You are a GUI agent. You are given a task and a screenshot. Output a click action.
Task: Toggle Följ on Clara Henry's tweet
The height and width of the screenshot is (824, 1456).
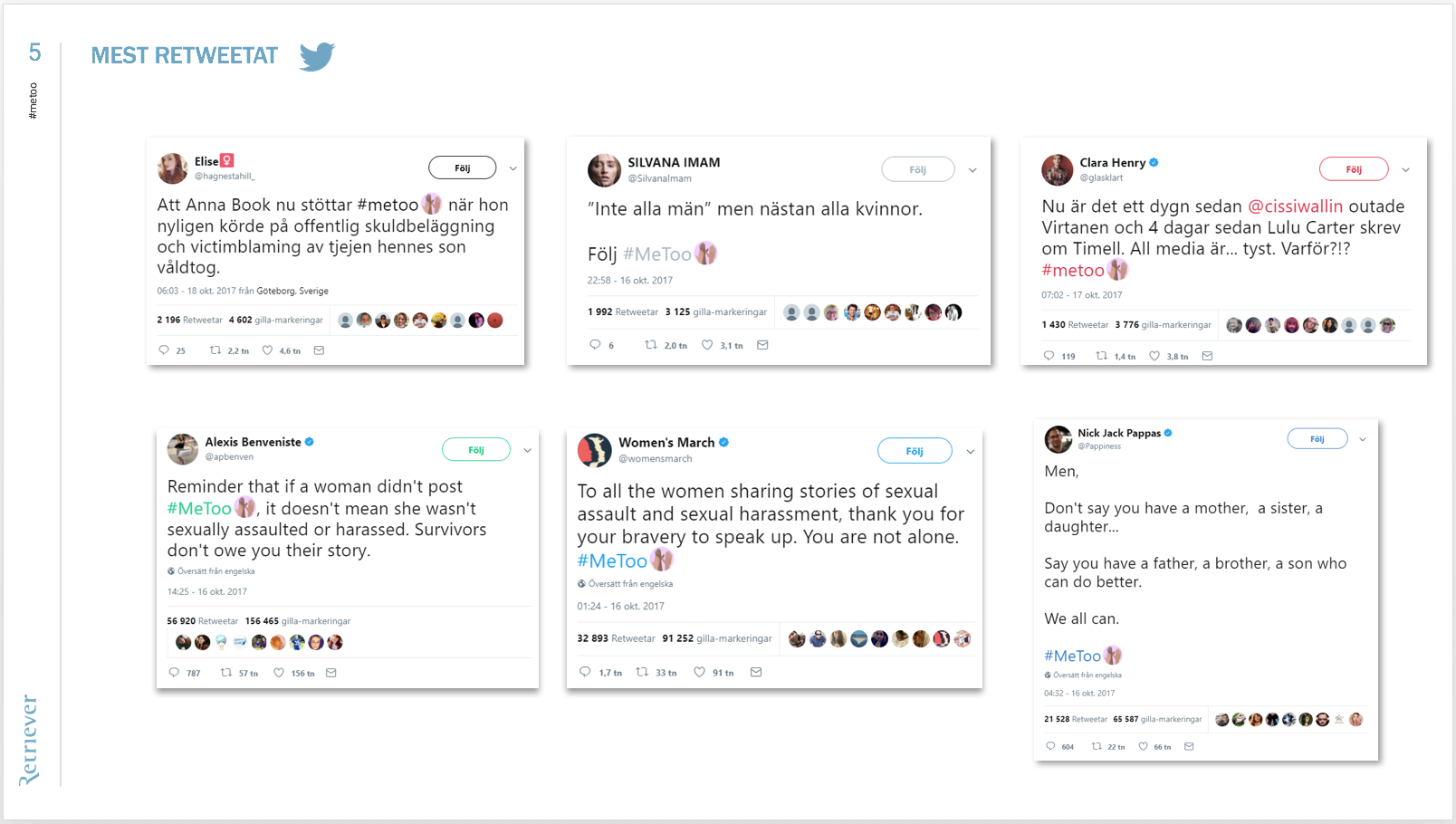[1353, 169]
